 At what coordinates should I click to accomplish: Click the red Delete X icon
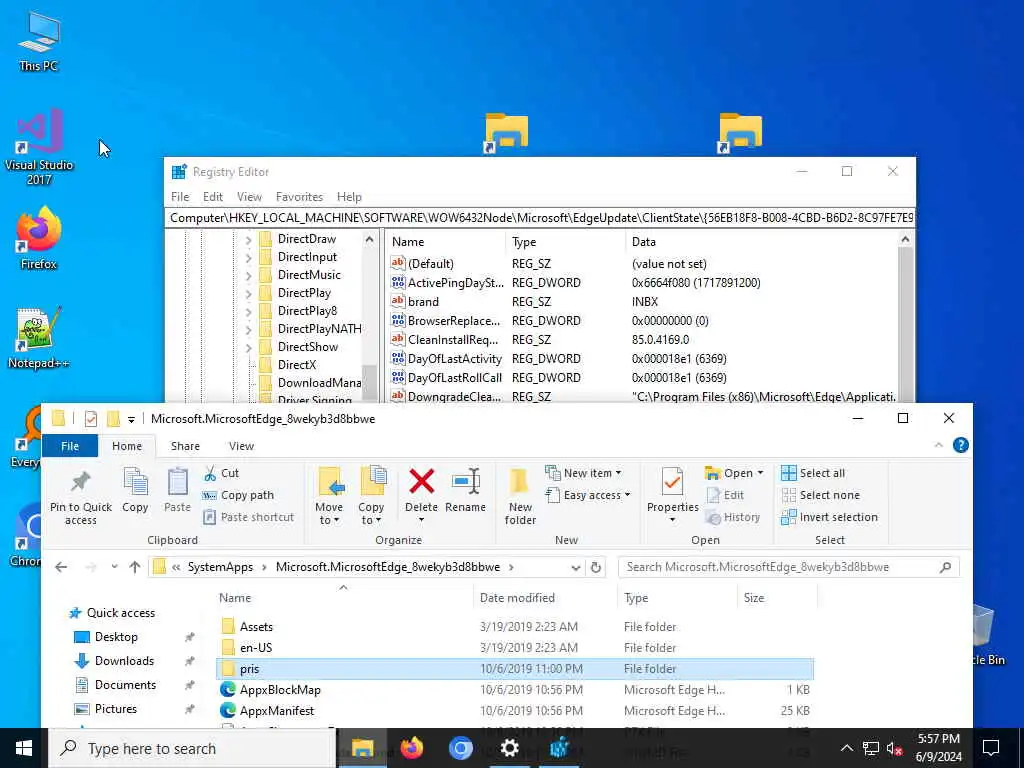421,483
